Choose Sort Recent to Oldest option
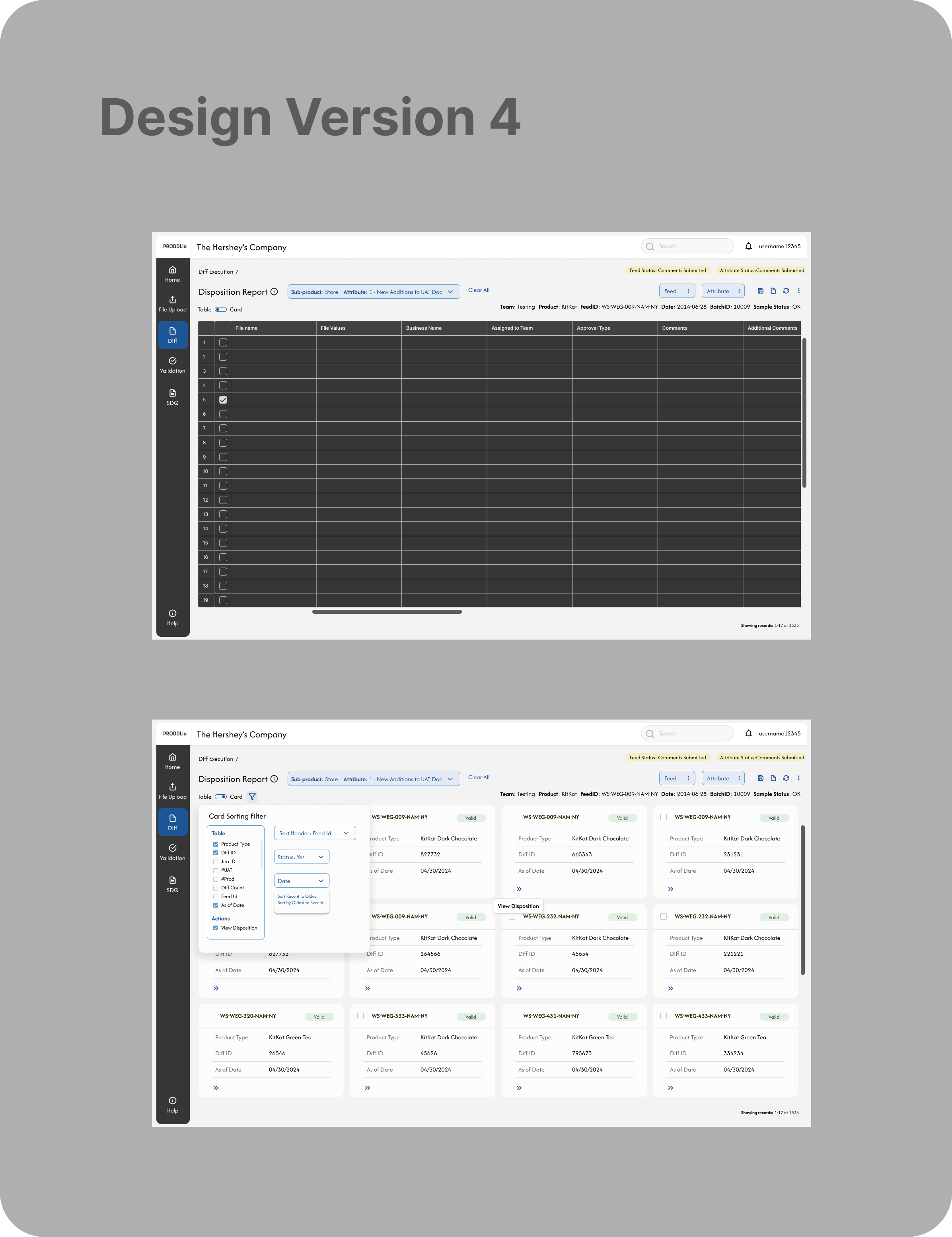The width and height of the screenshot is (952, 1237). (x=298, y=897)
